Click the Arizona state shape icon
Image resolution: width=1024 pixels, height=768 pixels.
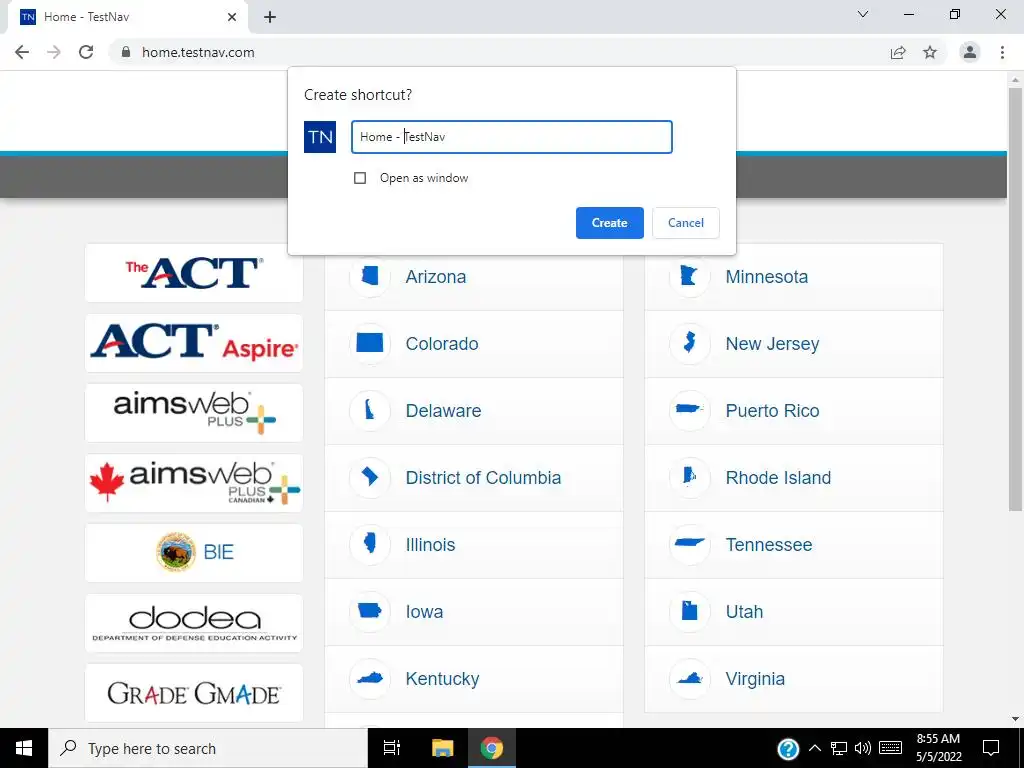pos(370,277)
